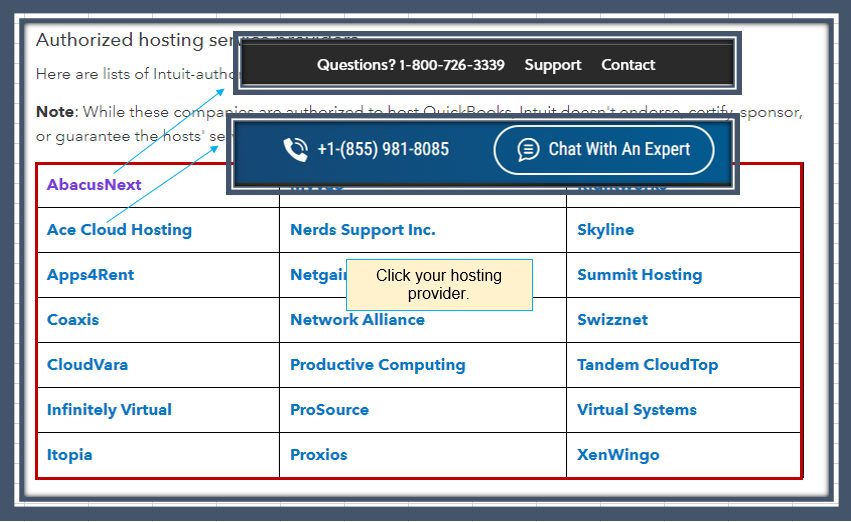The width and height of the screenshot is (851, 522).
Task: Select Infinitely Virtual provider
Action: pos(109,410)
